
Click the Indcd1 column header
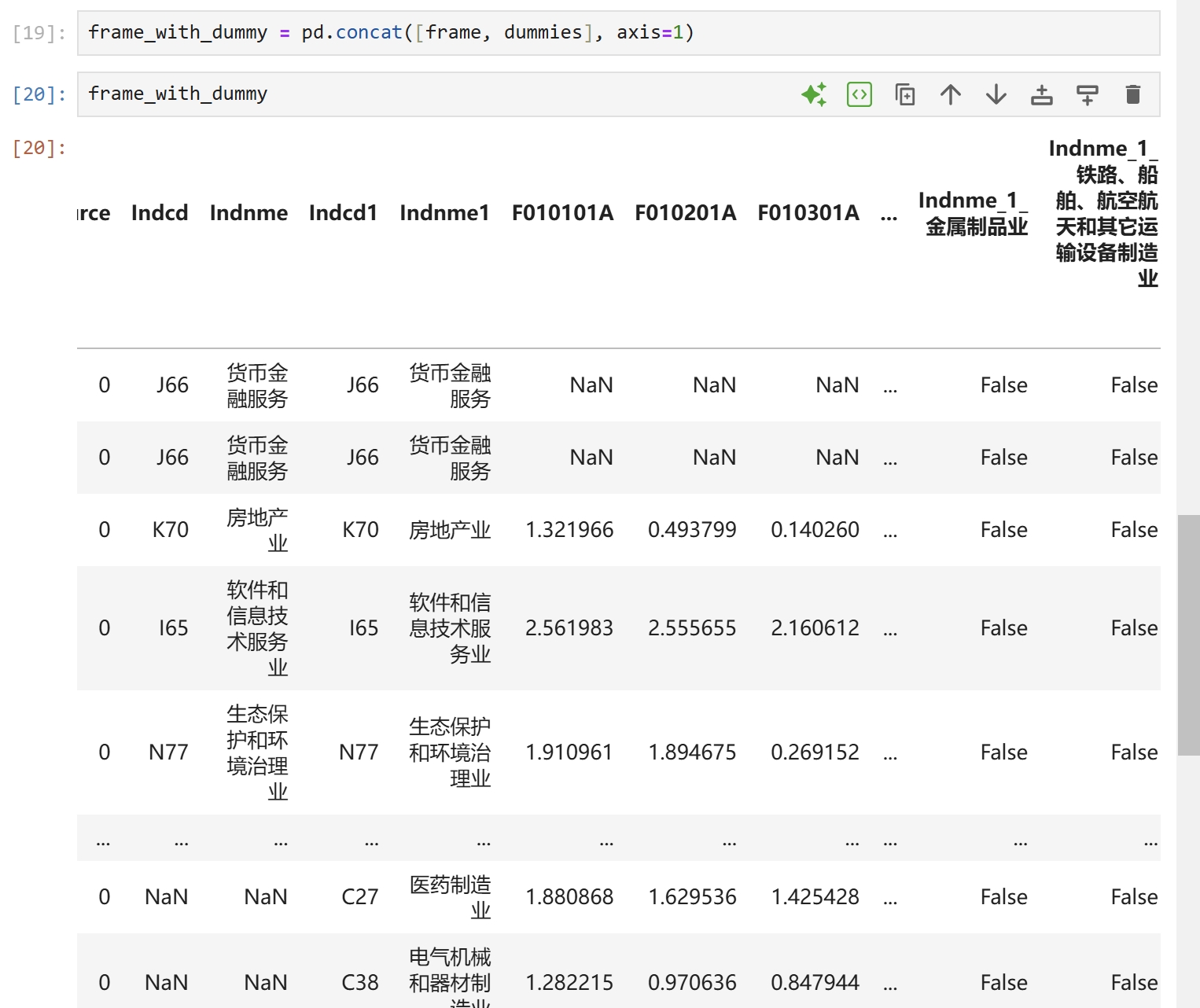[343, 213]
